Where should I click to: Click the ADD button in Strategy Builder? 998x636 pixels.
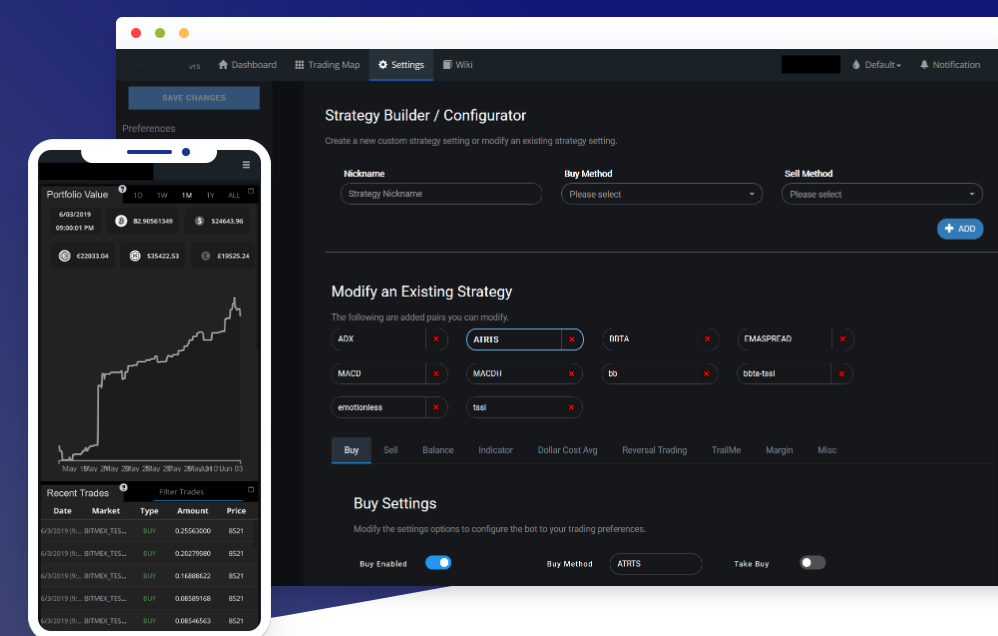tap(959, 229)
